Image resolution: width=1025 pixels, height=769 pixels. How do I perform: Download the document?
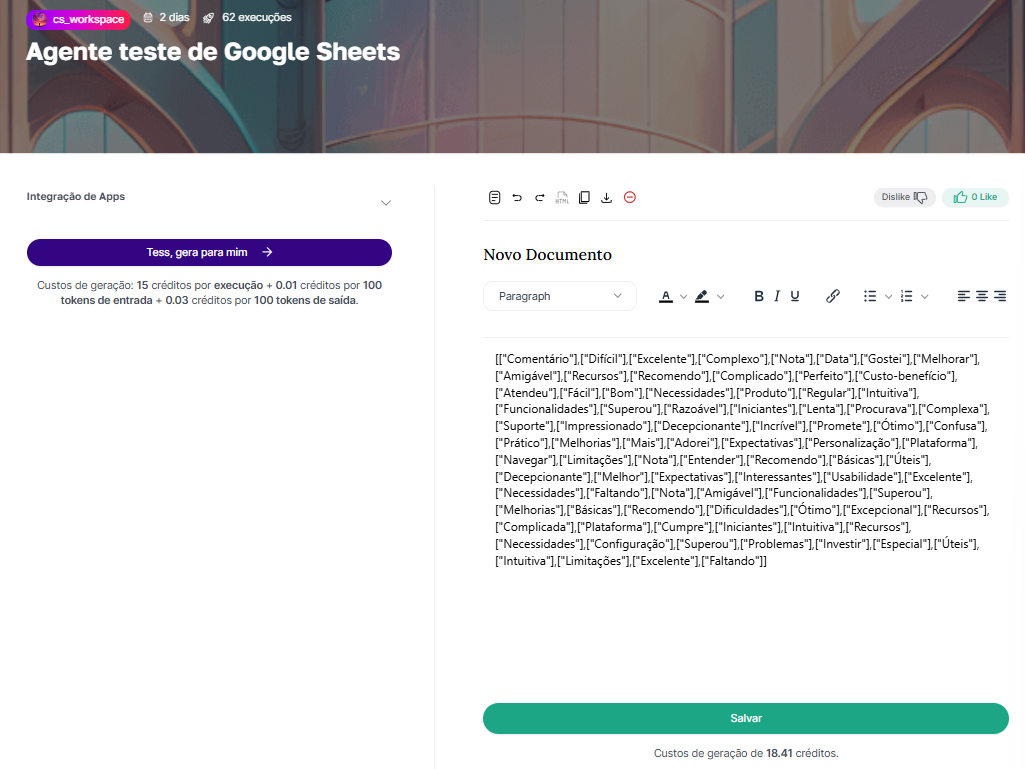coord(607,197)
